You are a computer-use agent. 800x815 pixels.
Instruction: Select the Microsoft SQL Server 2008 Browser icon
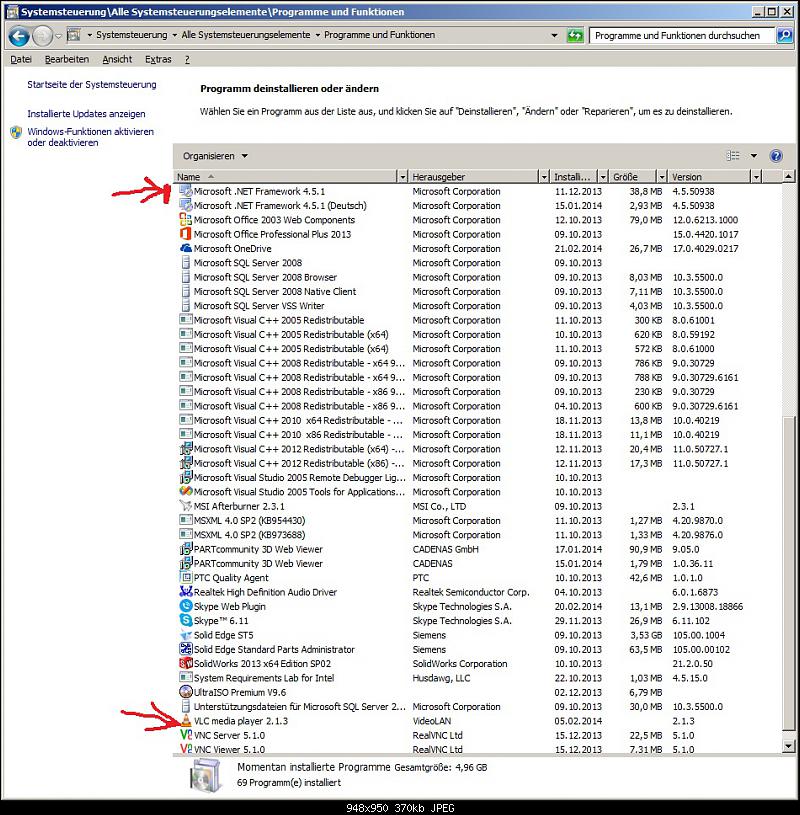pos(186,277)
